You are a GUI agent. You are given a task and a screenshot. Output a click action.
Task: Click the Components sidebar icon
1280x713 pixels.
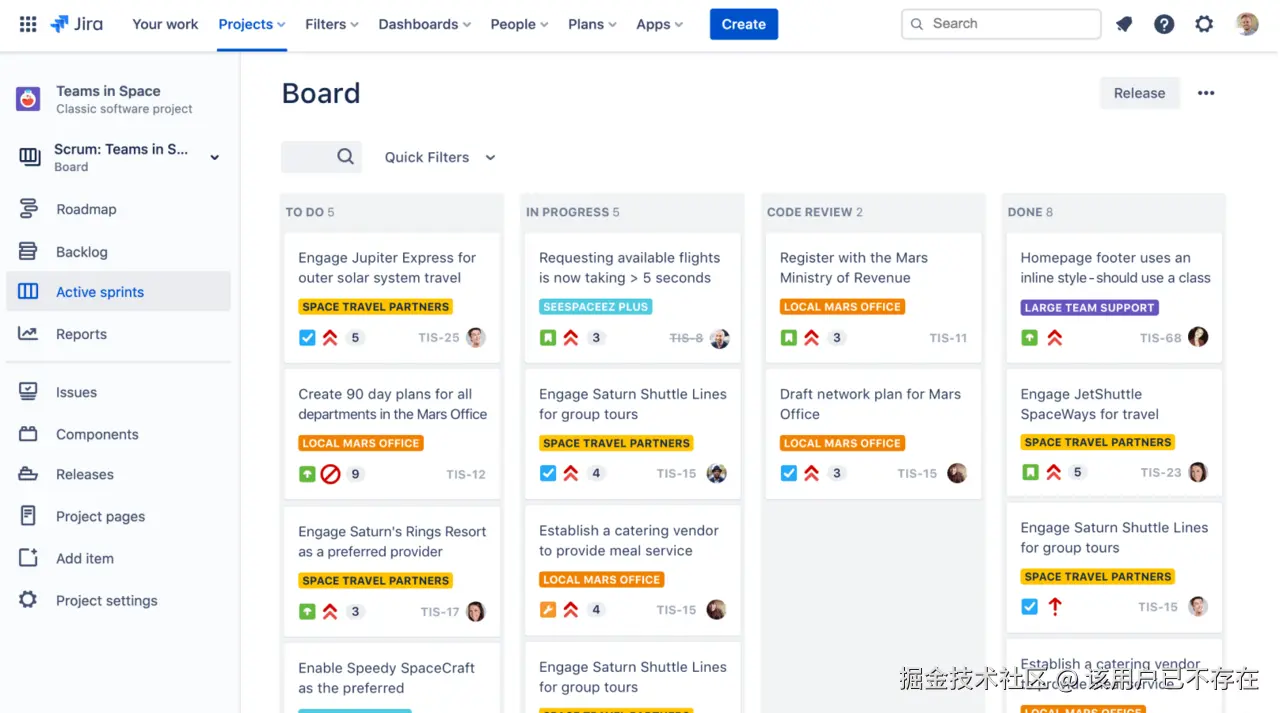point(28,434)
